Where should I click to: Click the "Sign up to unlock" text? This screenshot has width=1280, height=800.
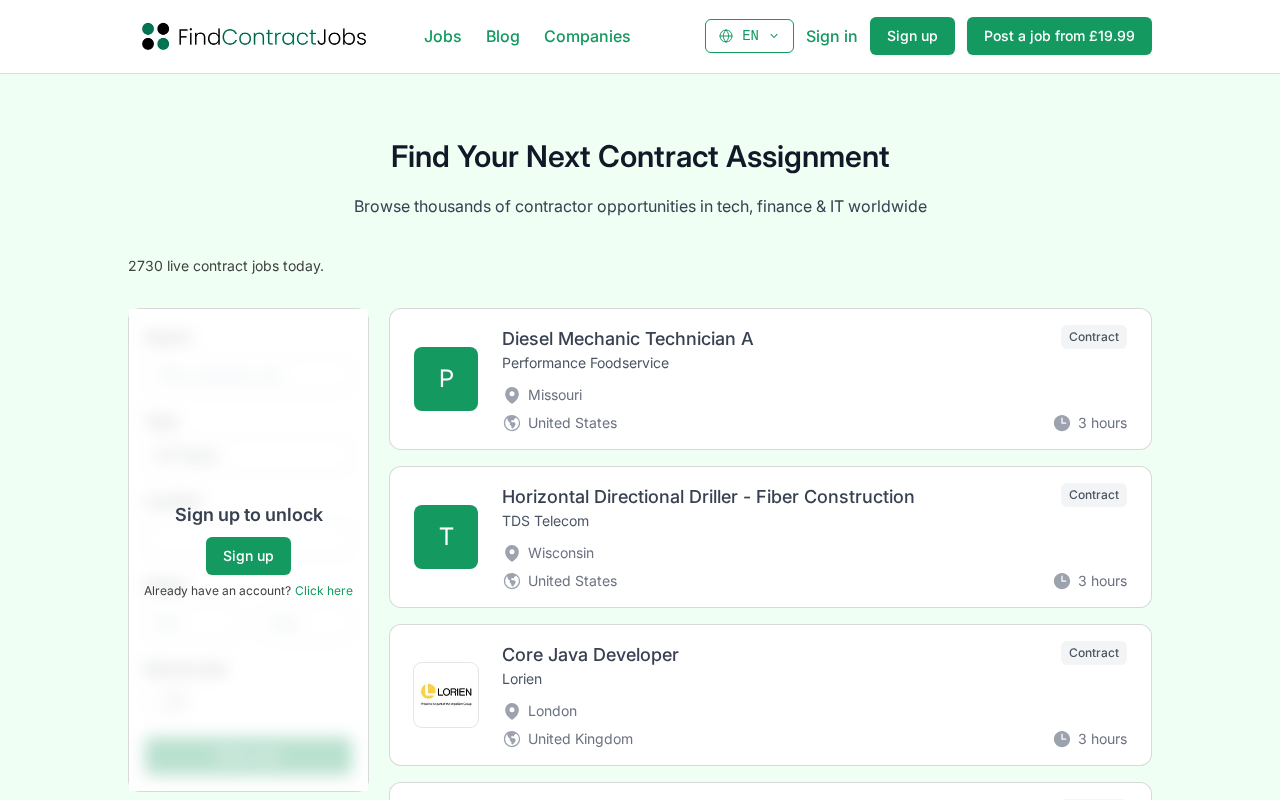click(x=249, y=515)
